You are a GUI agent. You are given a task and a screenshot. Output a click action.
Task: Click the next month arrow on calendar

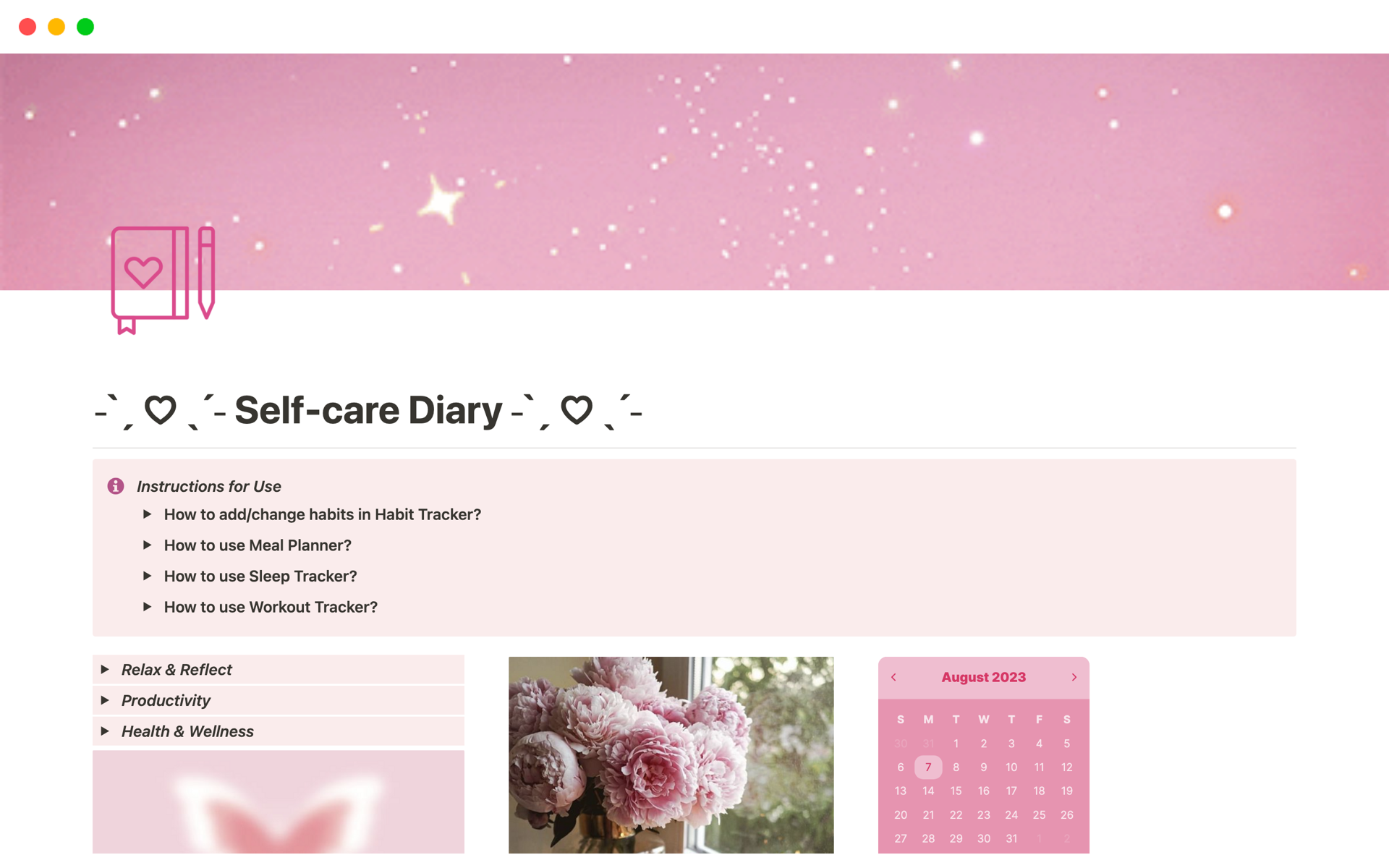[1073, 676]
